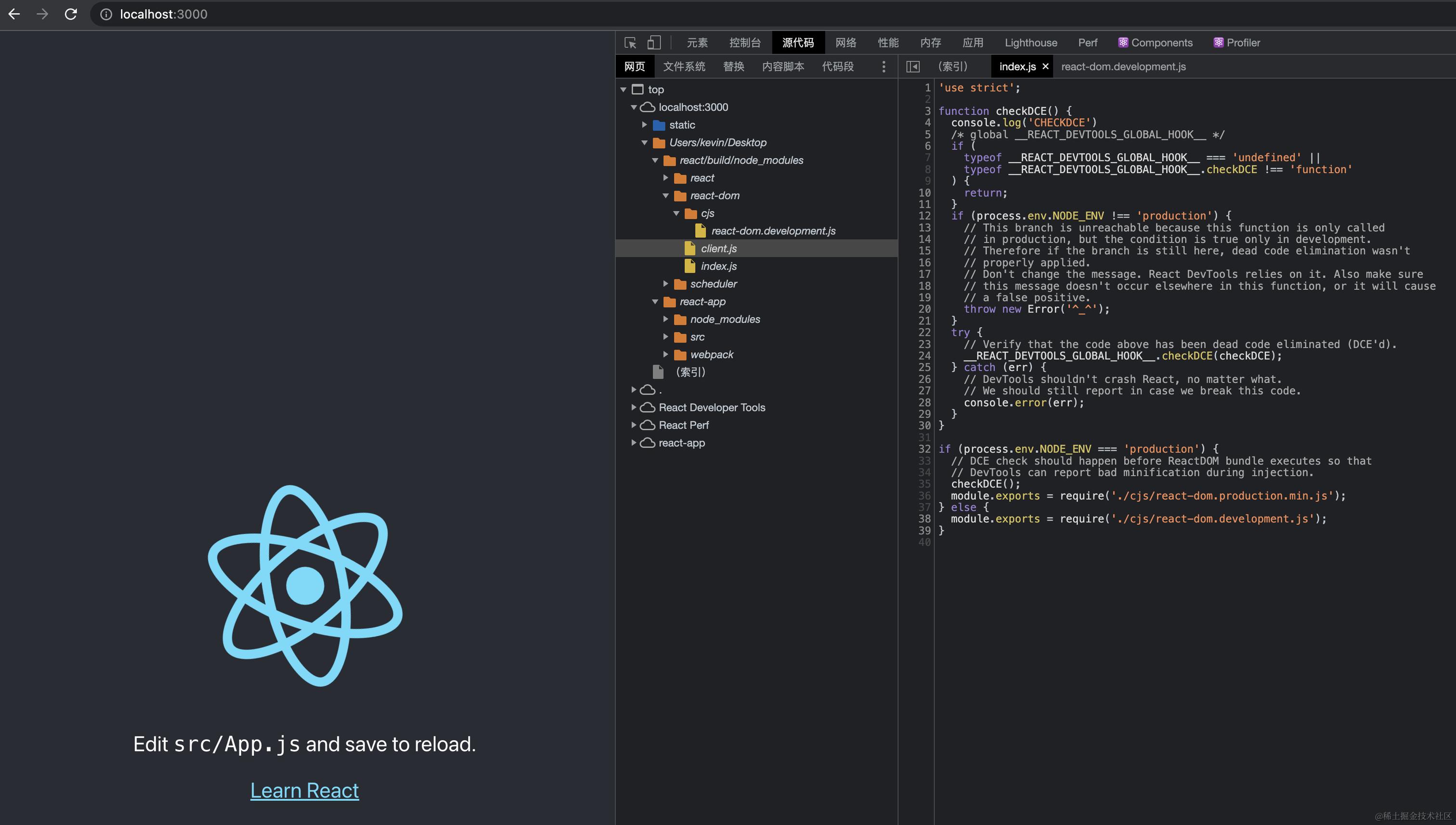Image resolution: width=1456 pixels, height=825 pixels.
Task: Collapse react/build/node_modules folder arrow
Action: pyautogui.click(x=655, y=160)
